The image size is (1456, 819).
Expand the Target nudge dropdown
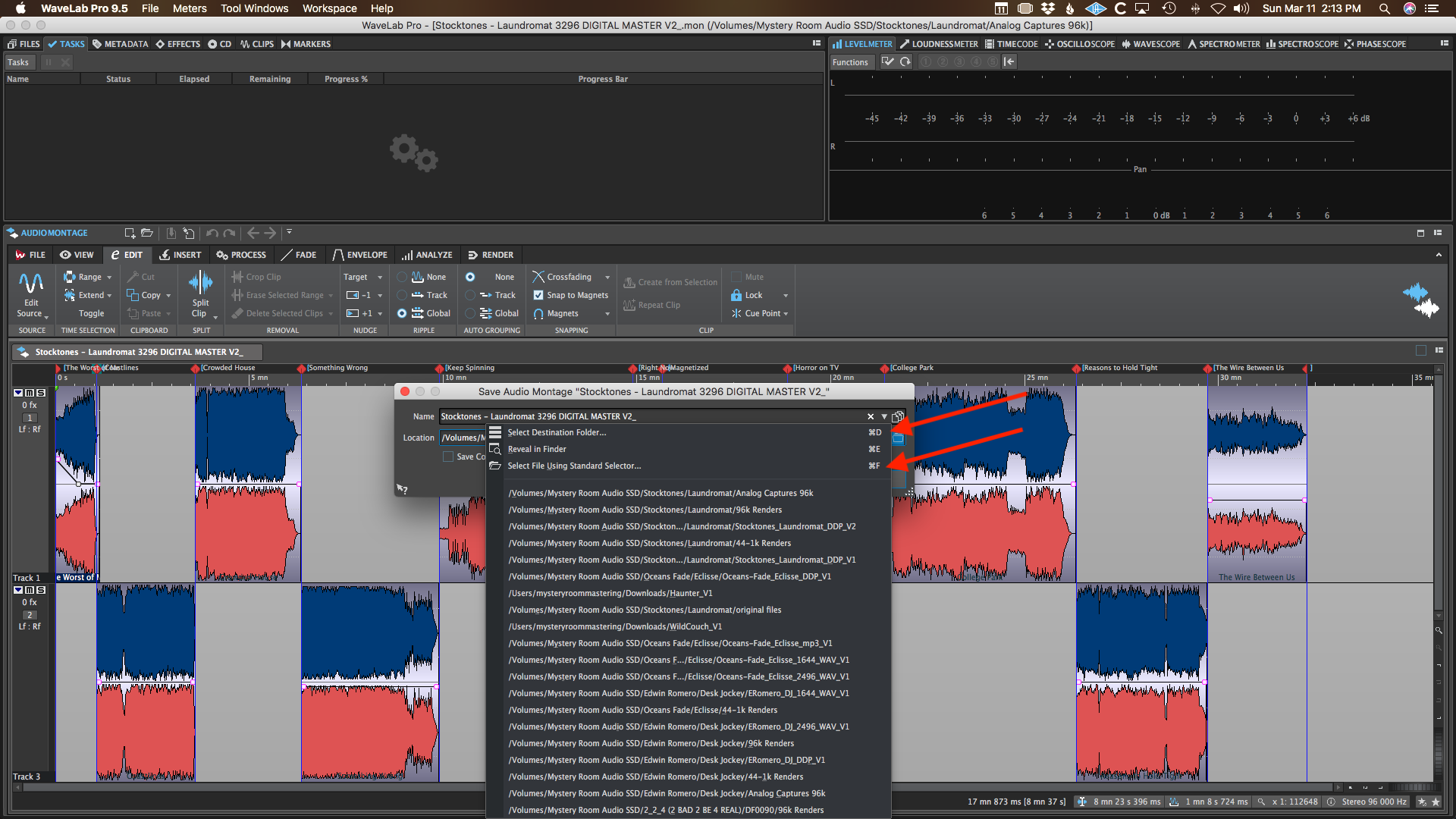click(380, 277)
